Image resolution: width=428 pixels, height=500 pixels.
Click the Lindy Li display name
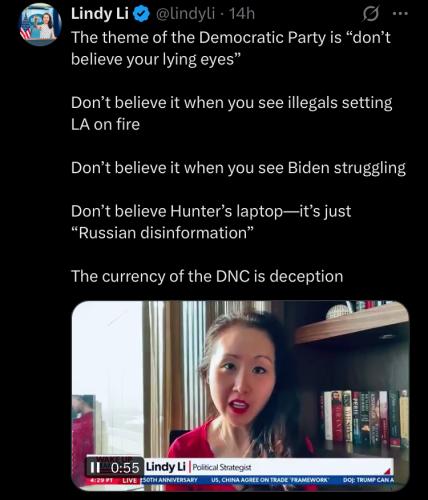click(x=100, y=14)
